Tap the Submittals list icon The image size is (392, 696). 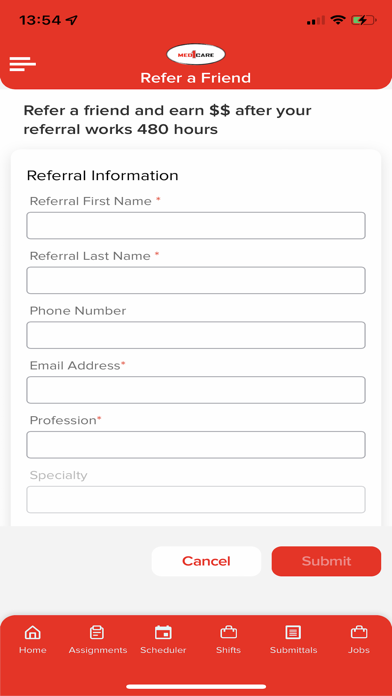coord(293,632)
